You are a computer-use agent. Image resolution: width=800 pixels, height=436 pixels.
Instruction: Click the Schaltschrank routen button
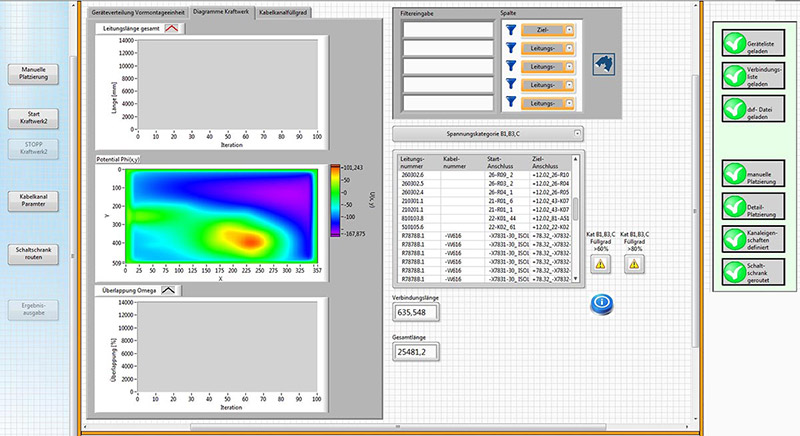(33, 254)
